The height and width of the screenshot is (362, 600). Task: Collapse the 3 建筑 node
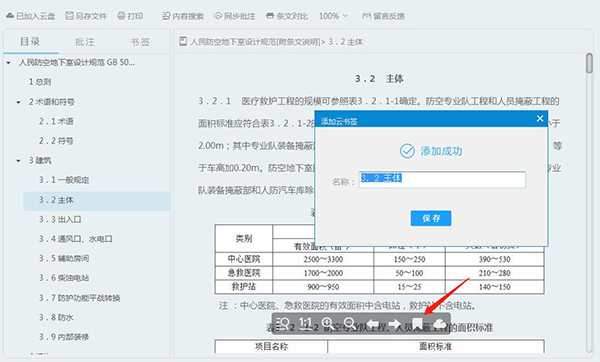(18, 161)
